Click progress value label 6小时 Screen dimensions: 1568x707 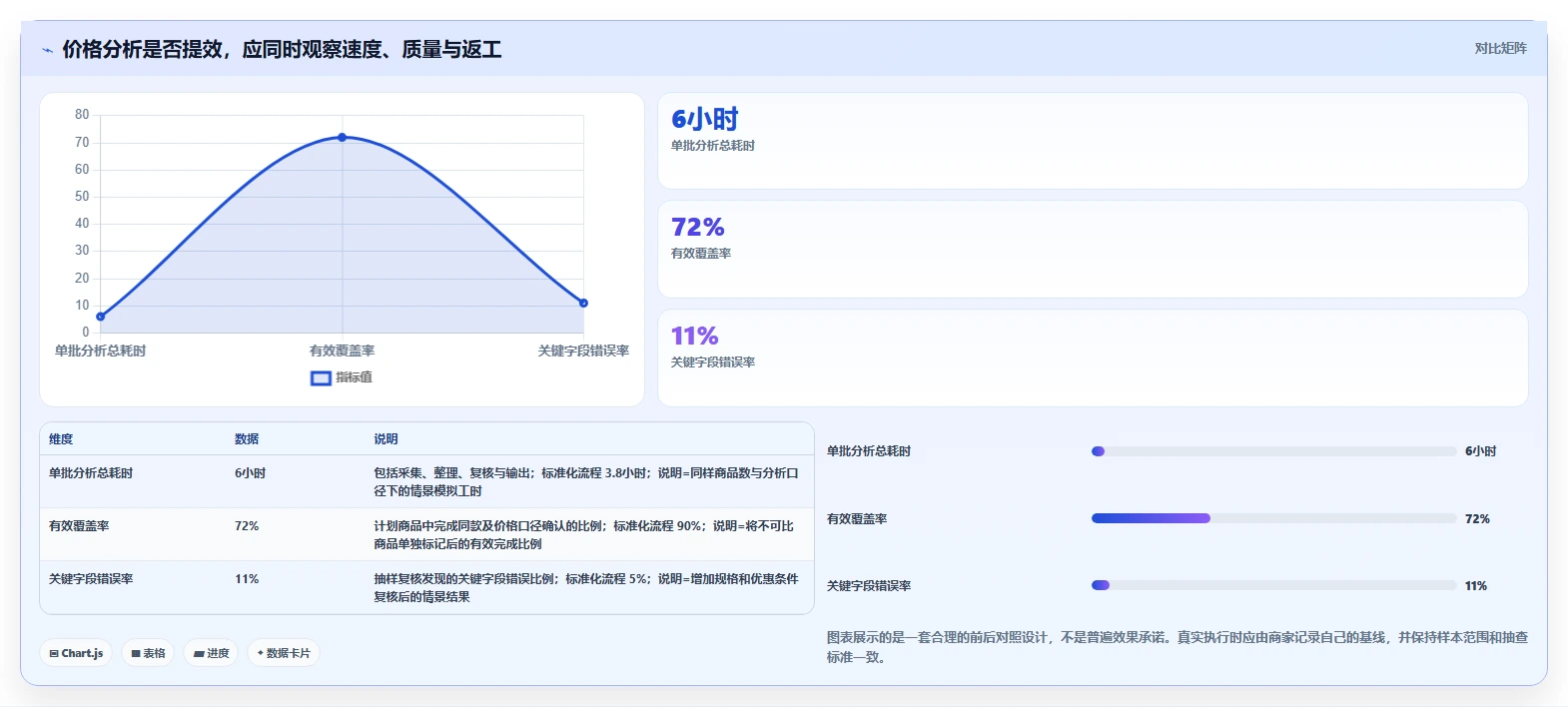(1481, 451)
